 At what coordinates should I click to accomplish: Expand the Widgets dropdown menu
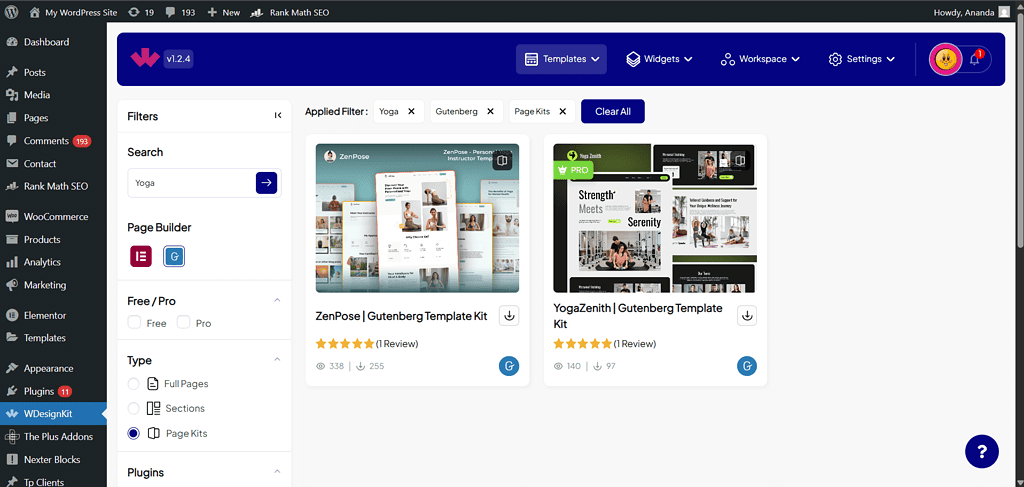point(659,59)
